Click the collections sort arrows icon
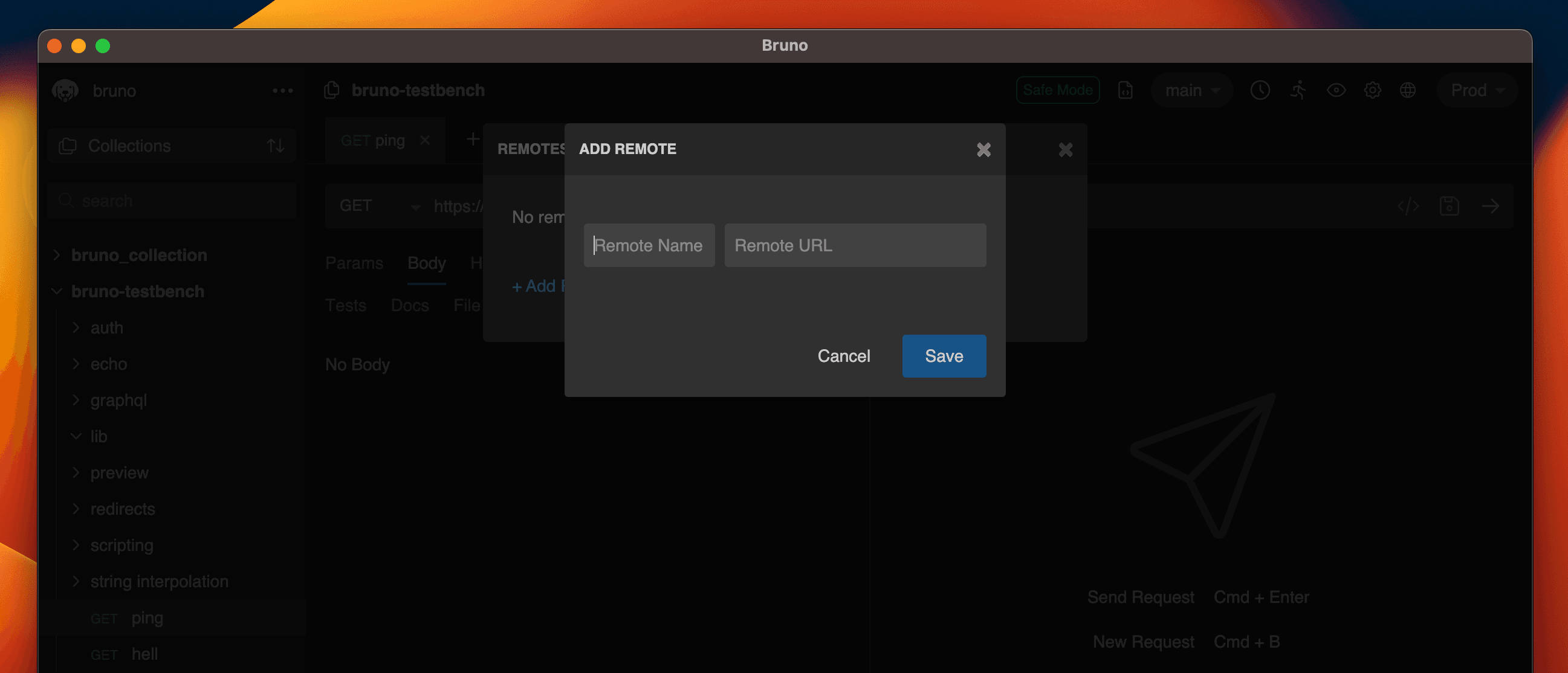 275,146
